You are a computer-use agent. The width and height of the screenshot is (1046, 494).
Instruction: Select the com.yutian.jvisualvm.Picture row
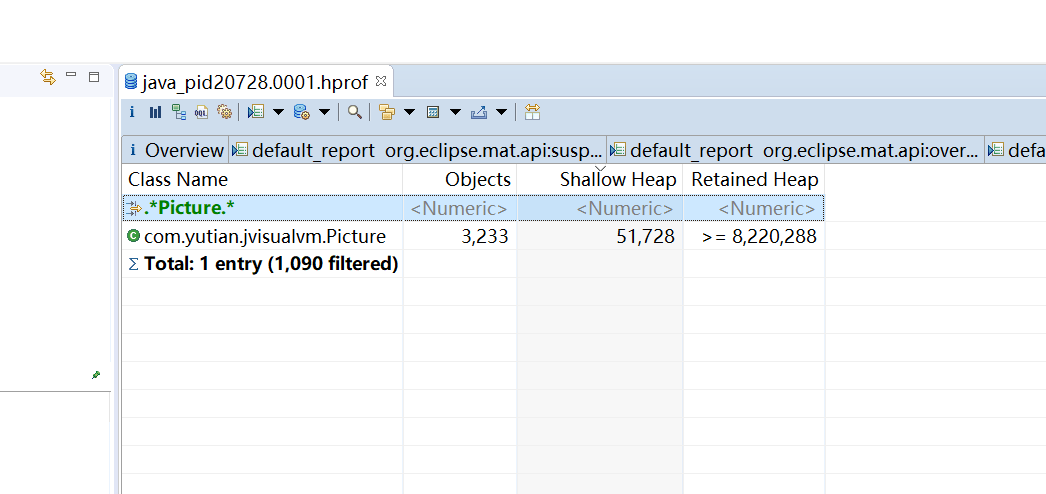pyautogui.click(x=264, y=237)
